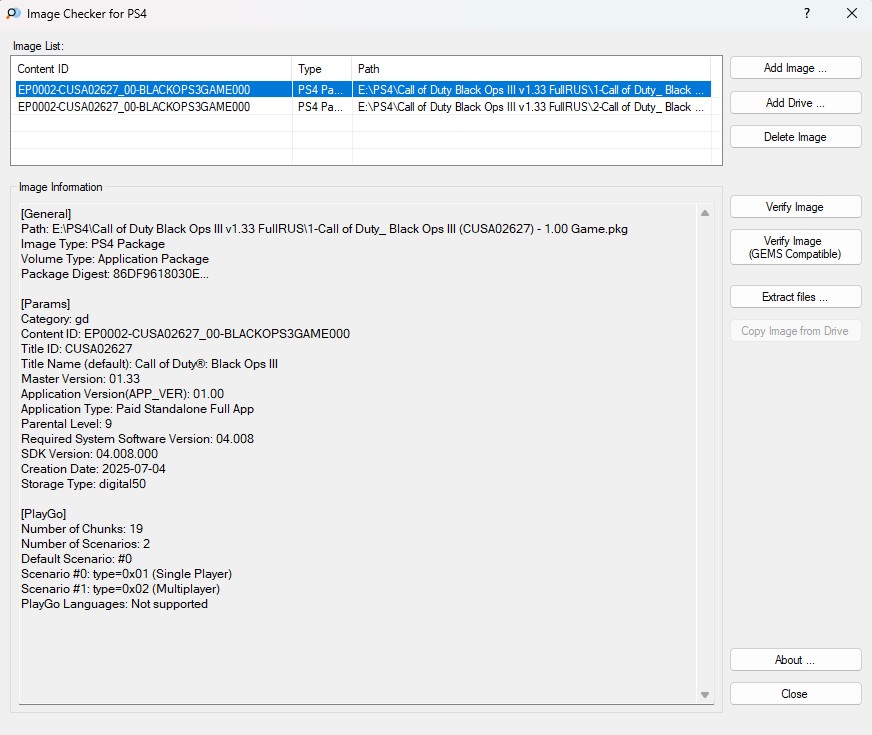Click the Close button at bottom right

tap(795, 694)
